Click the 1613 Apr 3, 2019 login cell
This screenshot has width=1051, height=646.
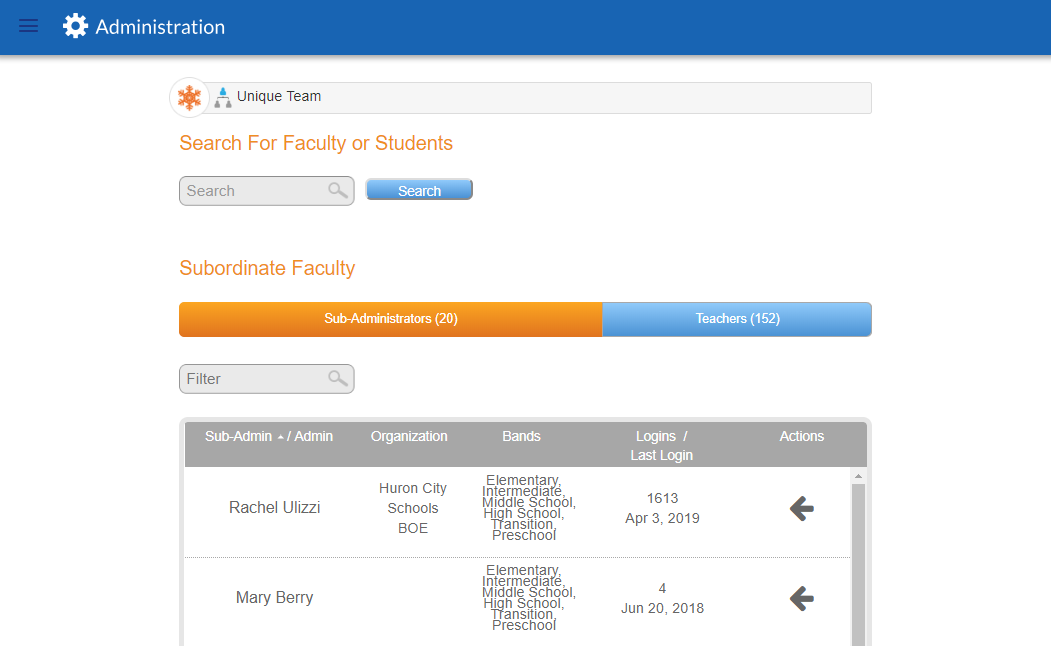pos(662,508)
